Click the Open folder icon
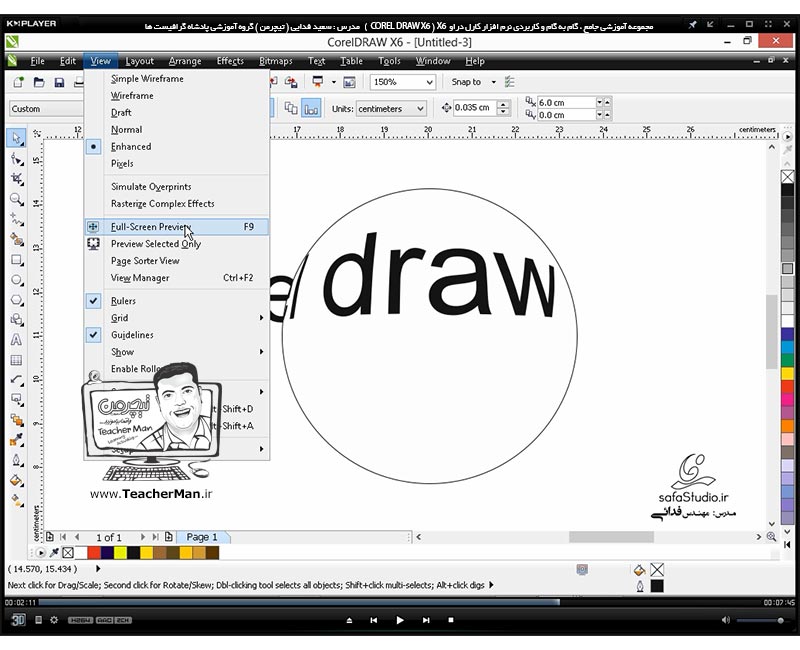This screenshot has width=800, height=650. (39, 82)
